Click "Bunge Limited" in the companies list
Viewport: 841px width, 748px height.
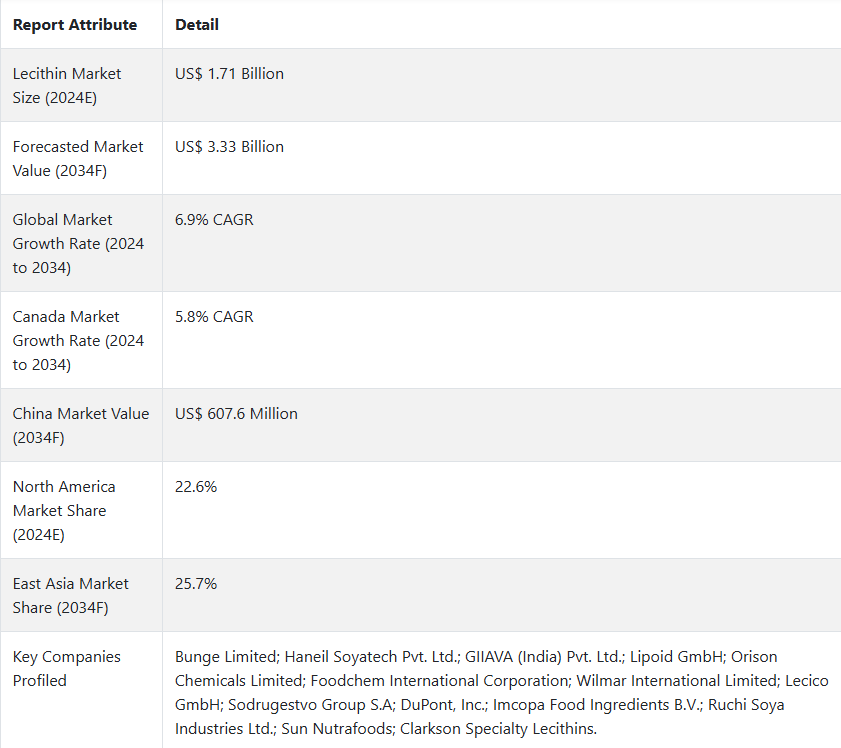tap(226, 657)
